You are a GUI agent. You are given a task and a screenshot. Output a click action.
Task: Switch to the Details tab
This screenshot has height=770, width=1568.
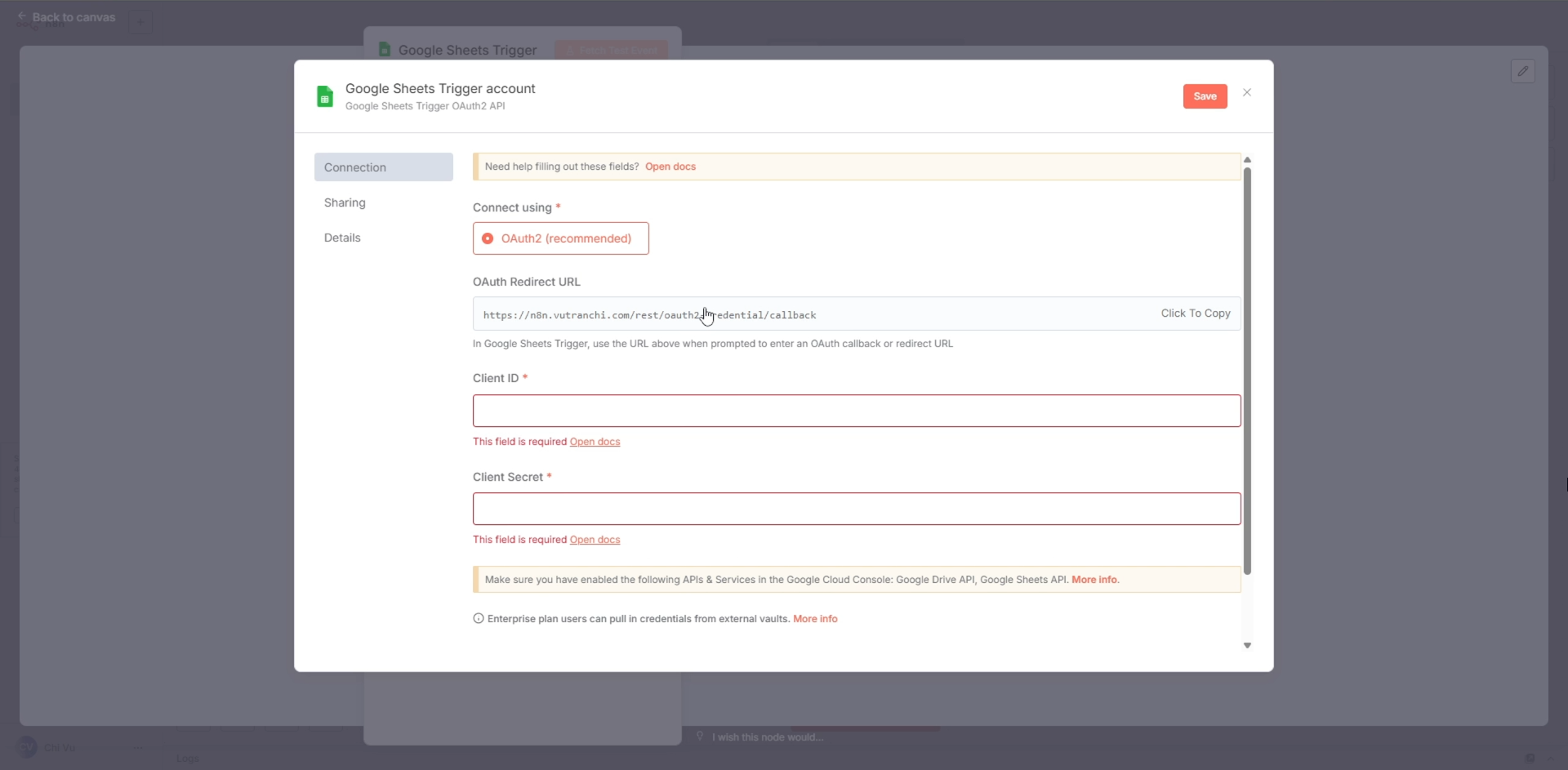point(342,238)
